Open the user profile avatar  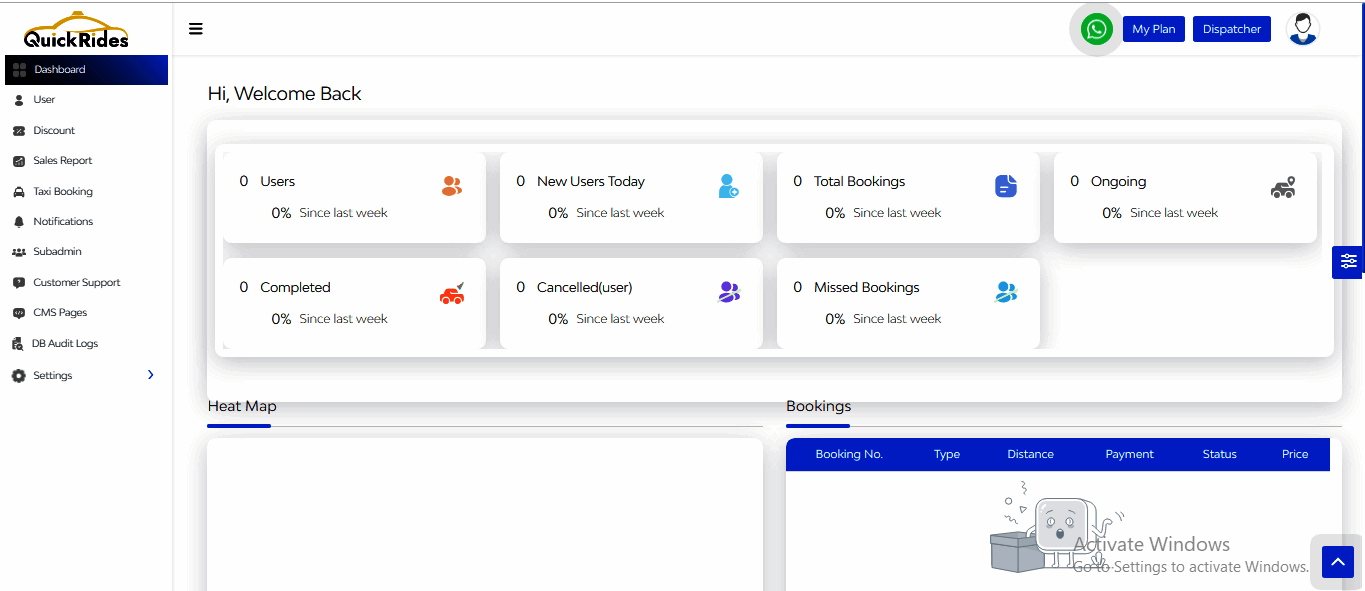1302,29
